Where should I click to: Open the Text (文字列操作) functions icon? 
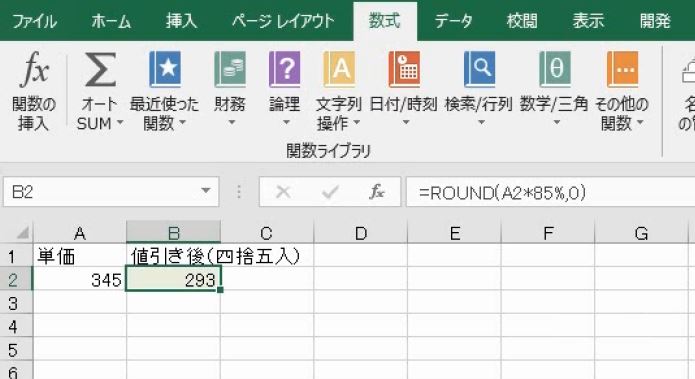pyautogui.click(x=339, y=69)
